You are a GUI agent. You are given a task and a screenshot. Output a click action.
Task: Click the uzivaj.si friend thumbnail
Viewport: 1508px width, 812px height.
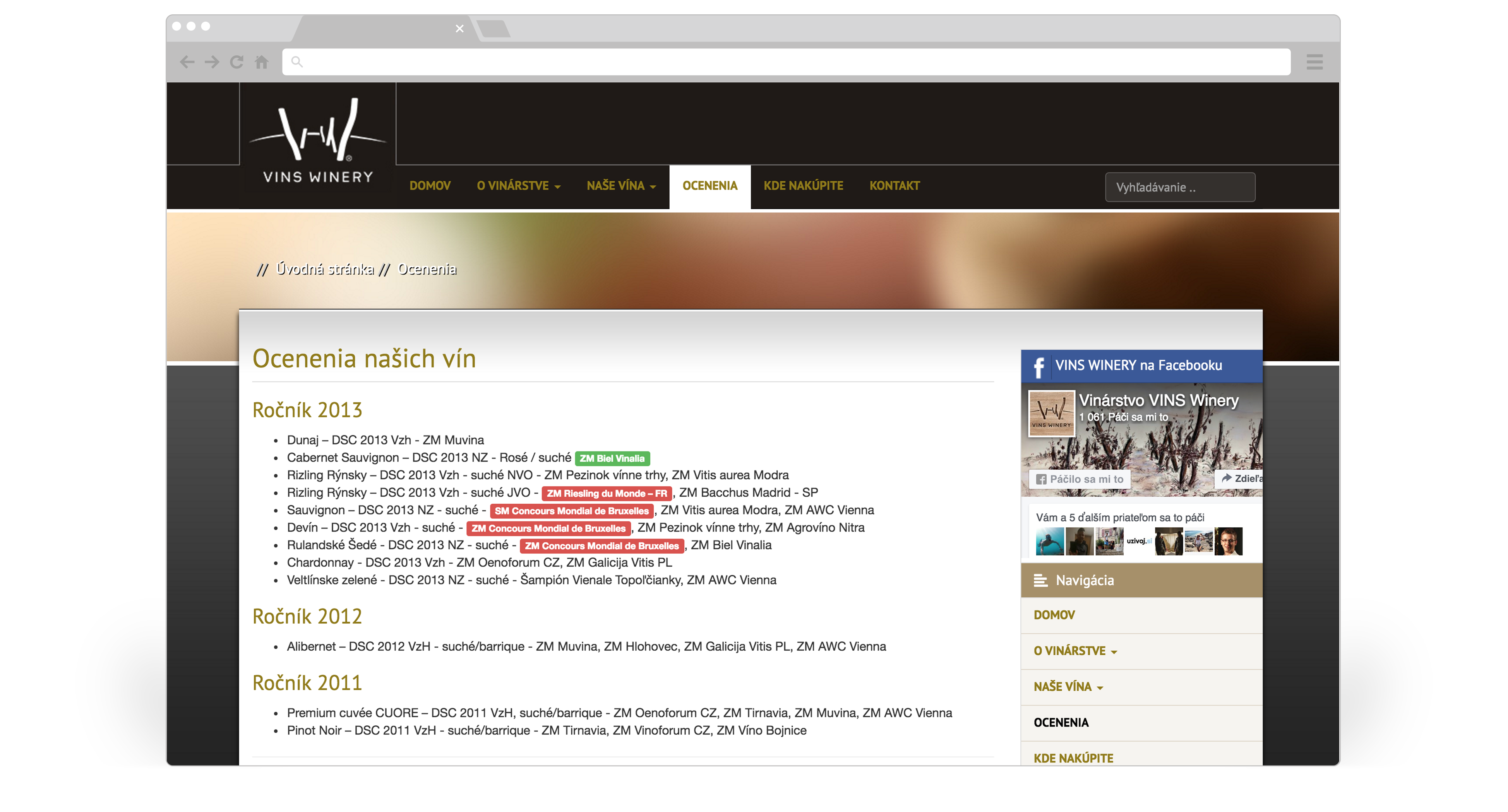(1139, 541)
